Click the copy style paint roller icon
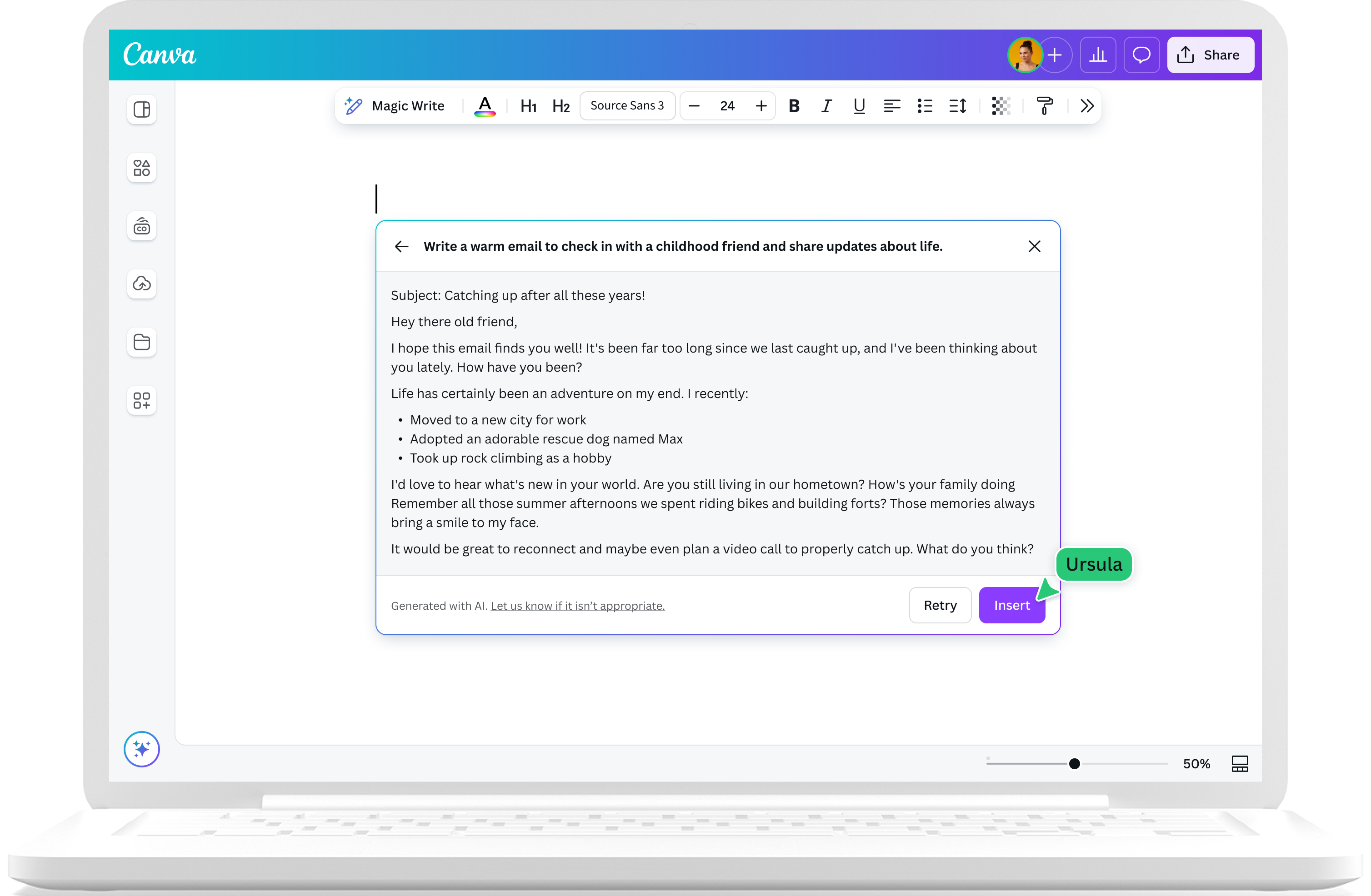 click(1045, 105)
